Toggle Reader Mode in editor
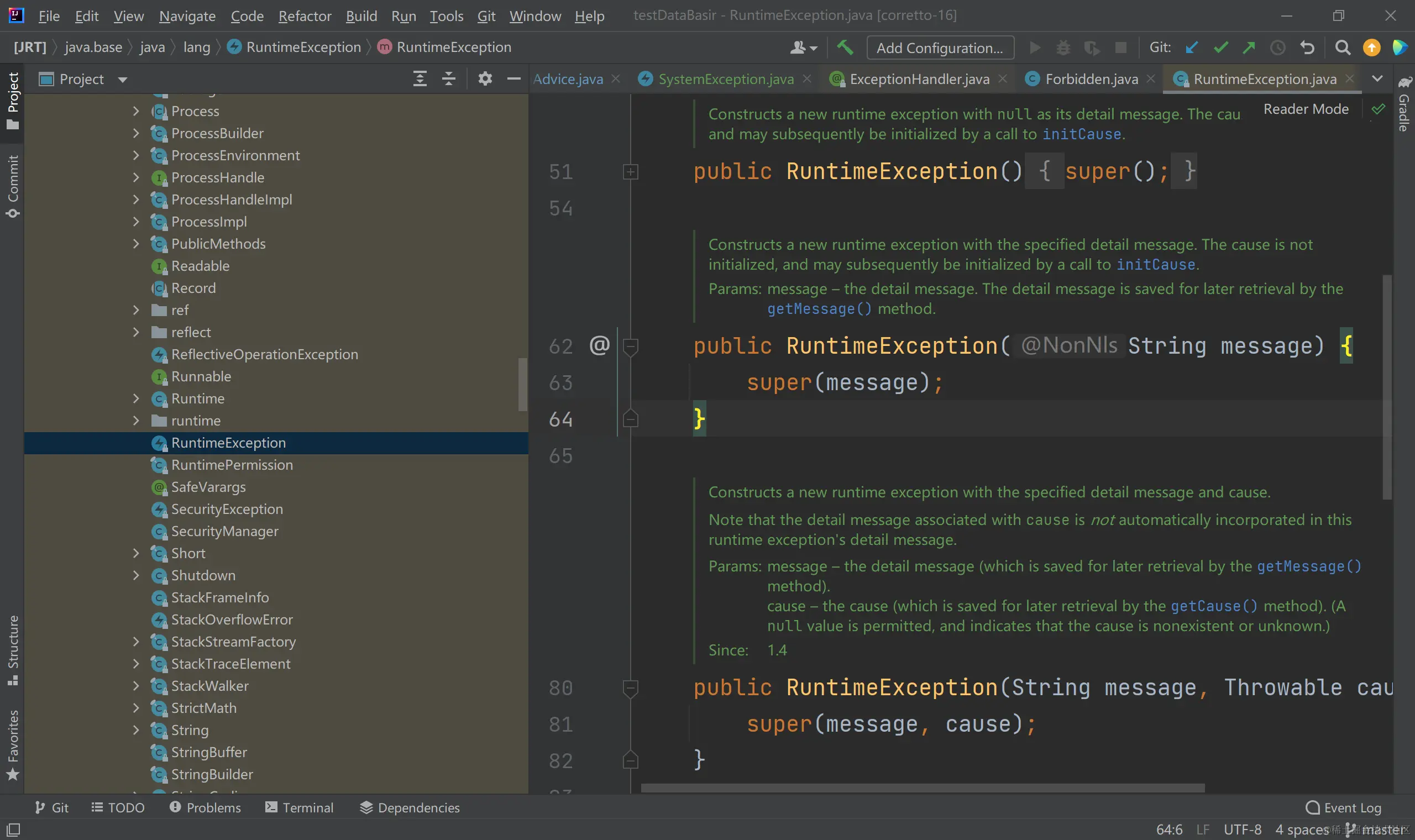 coord(1306,109)
